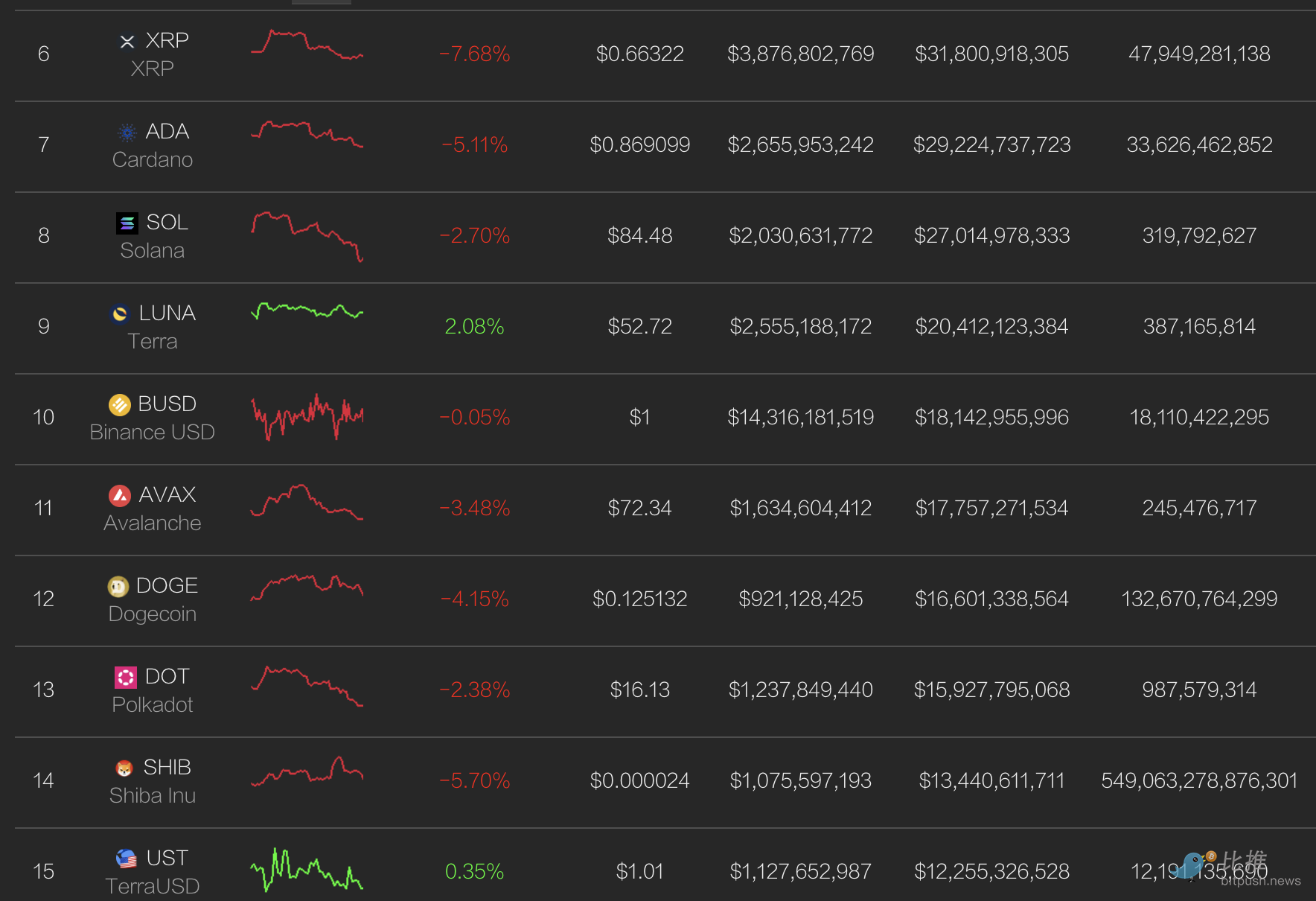This screenshot has height=901, width=1316.
Task: Click the Shiba Inu SHIB logo icon
Action: click(124, 768)
